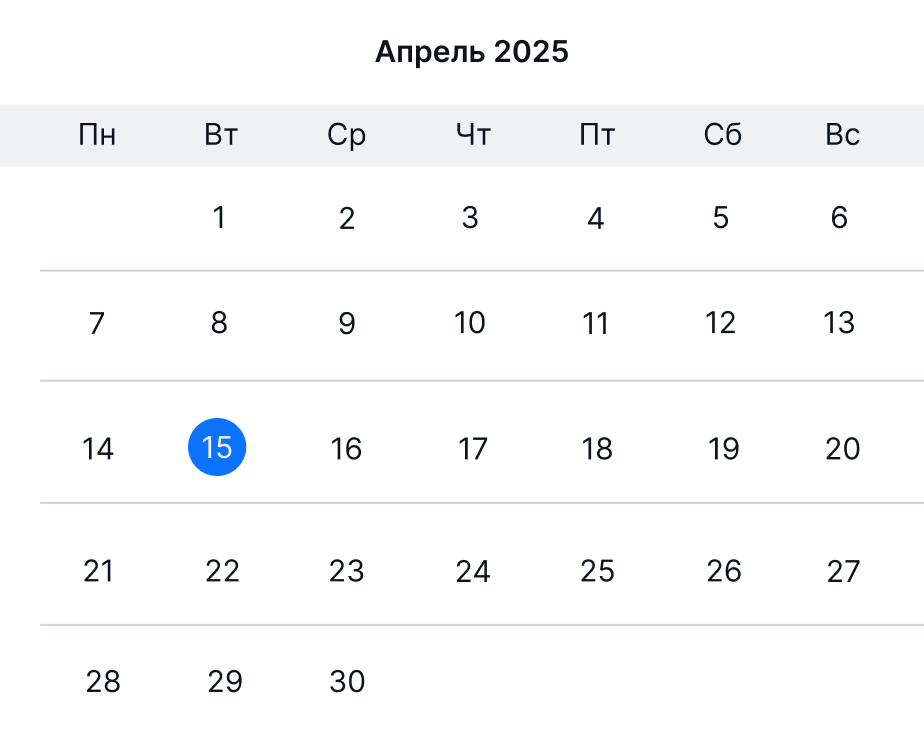Choose Saturday the 19th

(723, 449)
